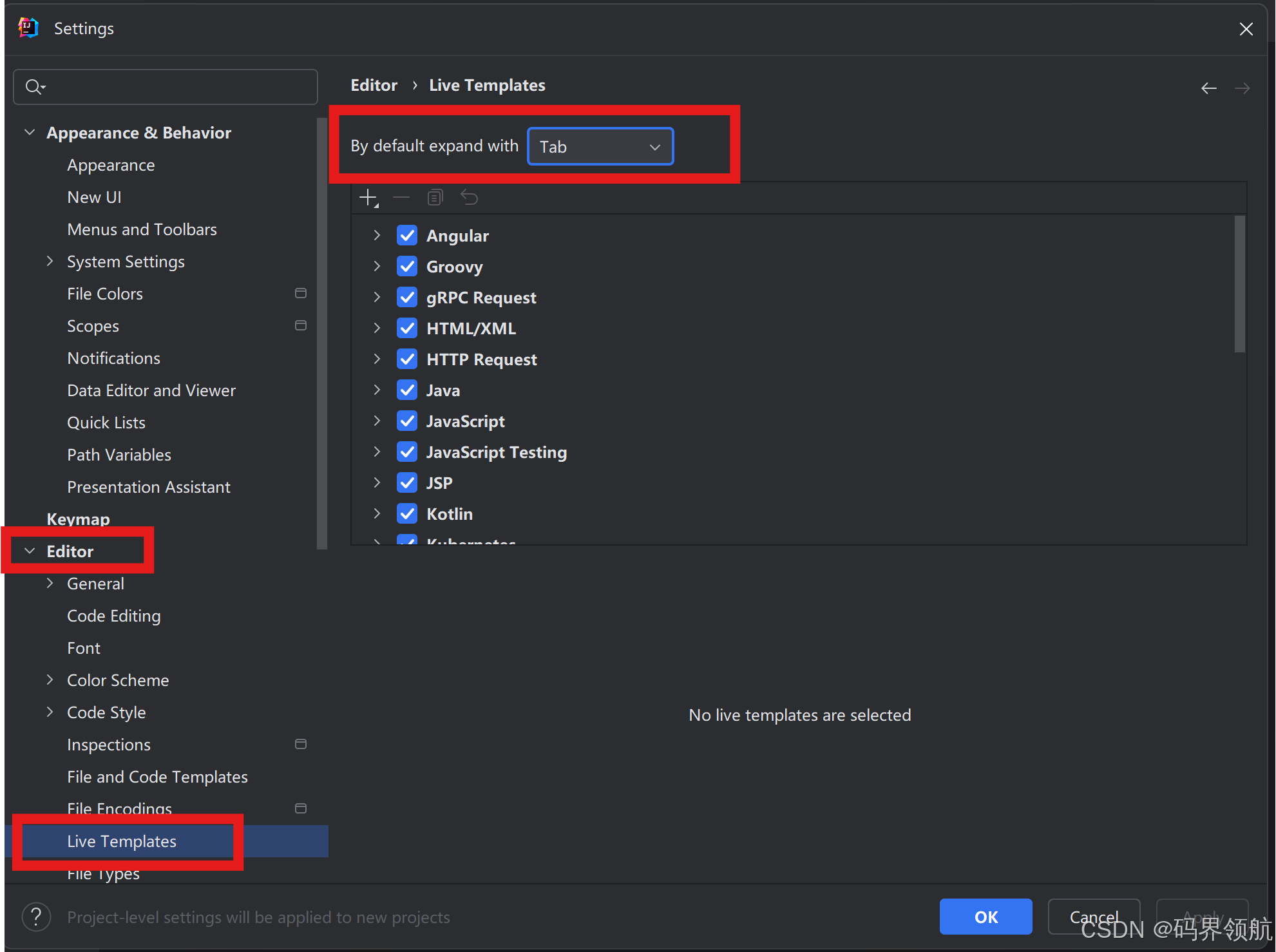Click project-level icon beside File Encodings
This screenshot has width=1276, height=952.
300,809
